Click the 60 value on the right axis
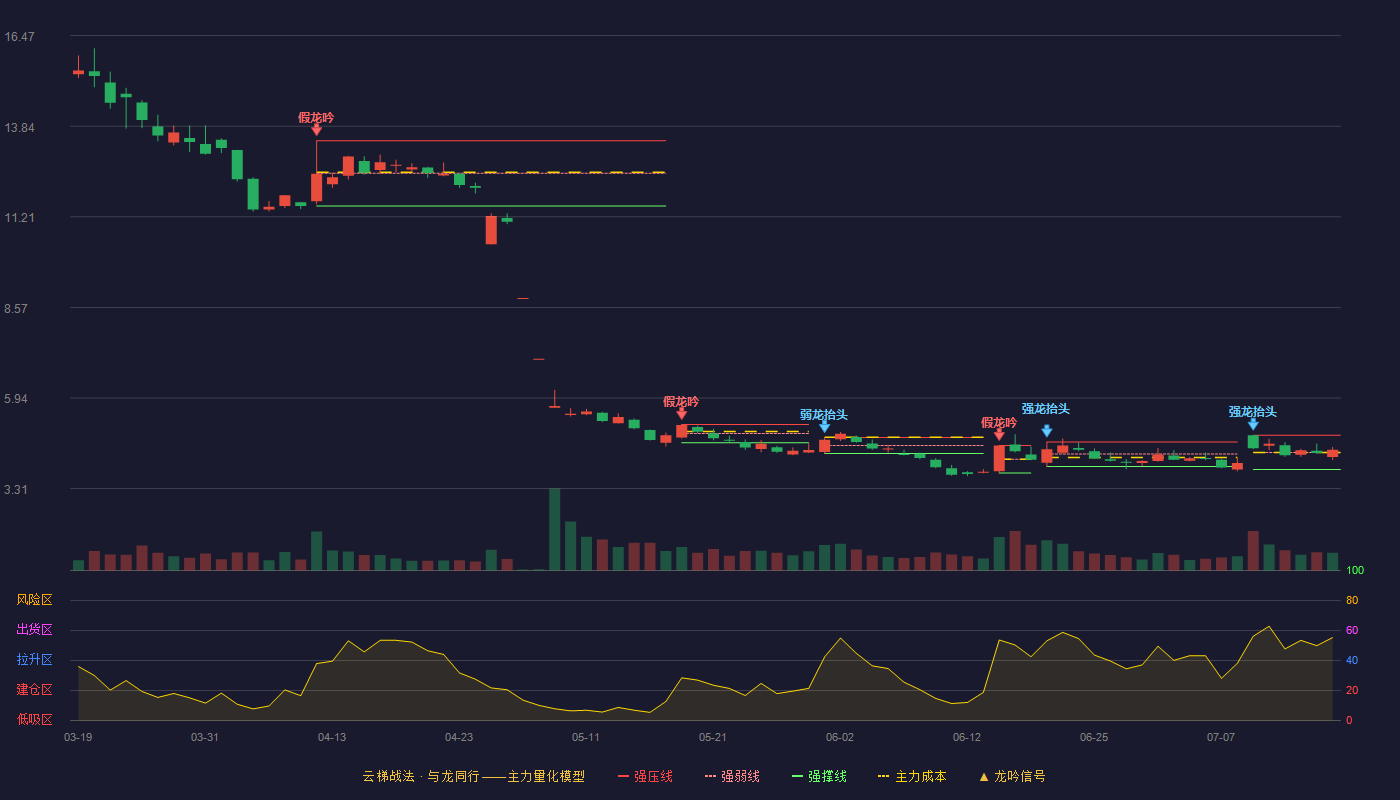 1352,630
